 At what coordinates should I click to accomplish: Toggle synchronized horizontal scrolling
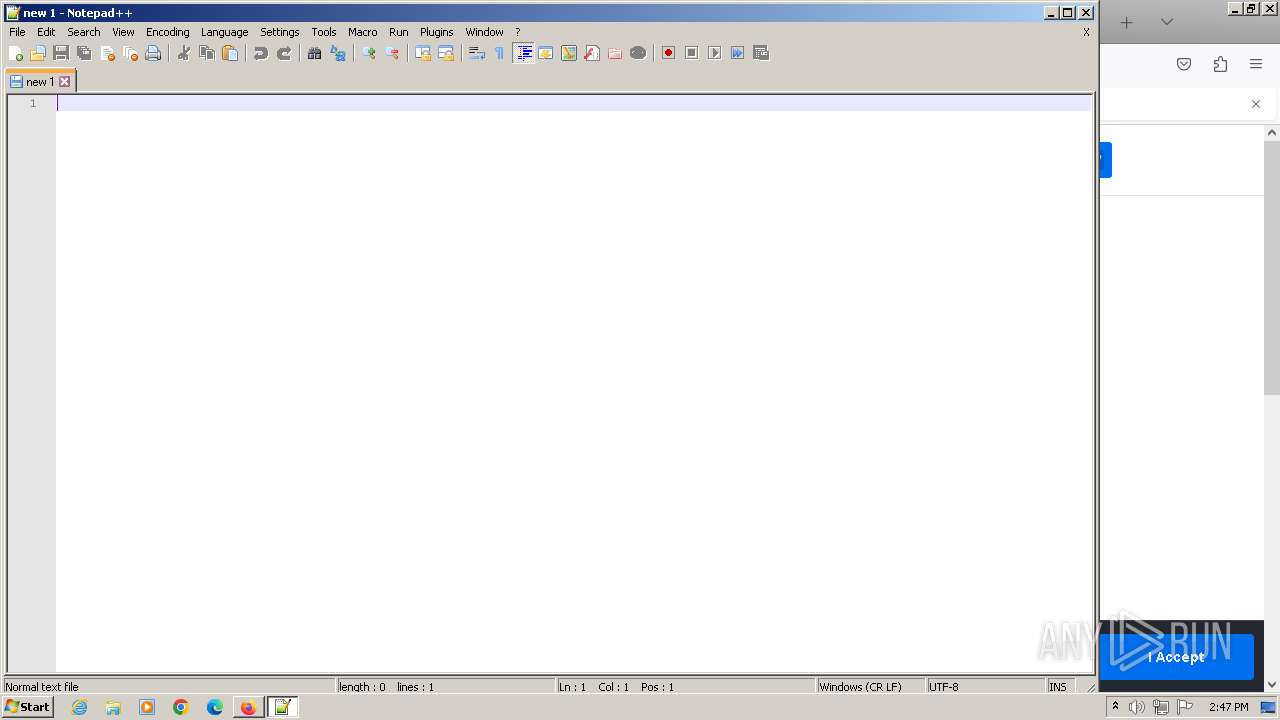[x=446, y=53]
